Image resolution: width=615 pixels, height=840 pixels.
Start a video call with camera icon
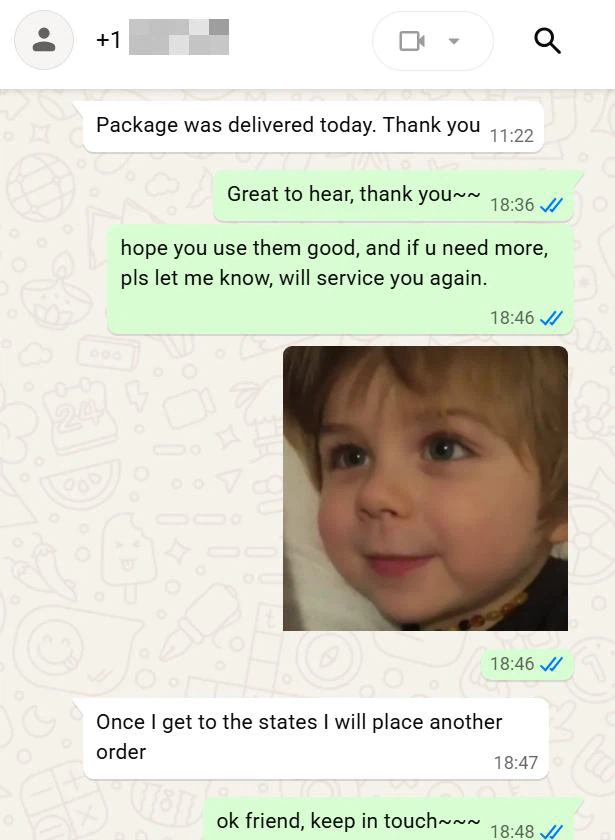pyautogui.click(x=412, y=41)
